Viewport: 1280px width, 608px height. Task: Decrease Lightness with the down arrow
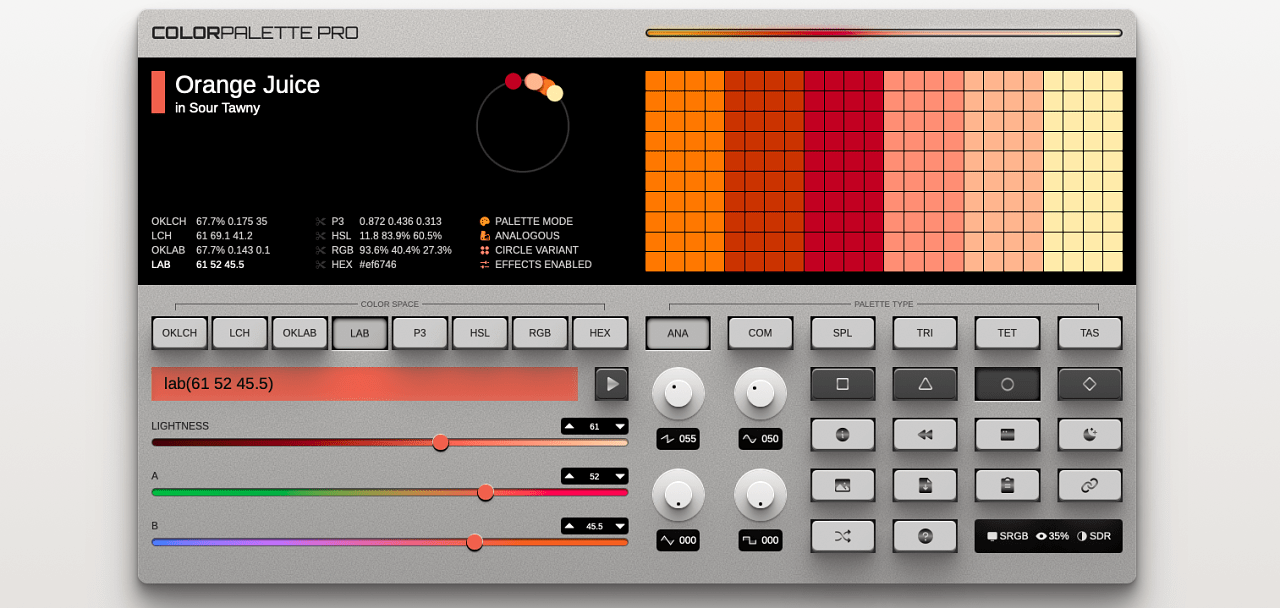click(x=620, y=426)
